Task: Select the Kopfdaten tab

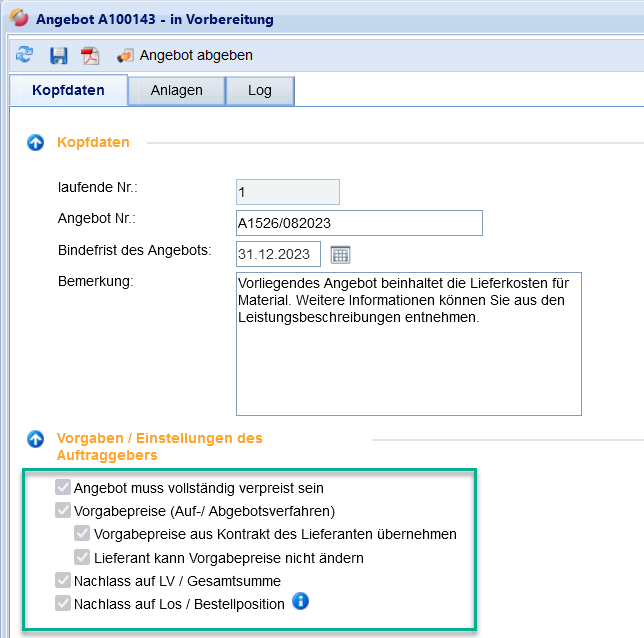Action: tap(68, 90)
